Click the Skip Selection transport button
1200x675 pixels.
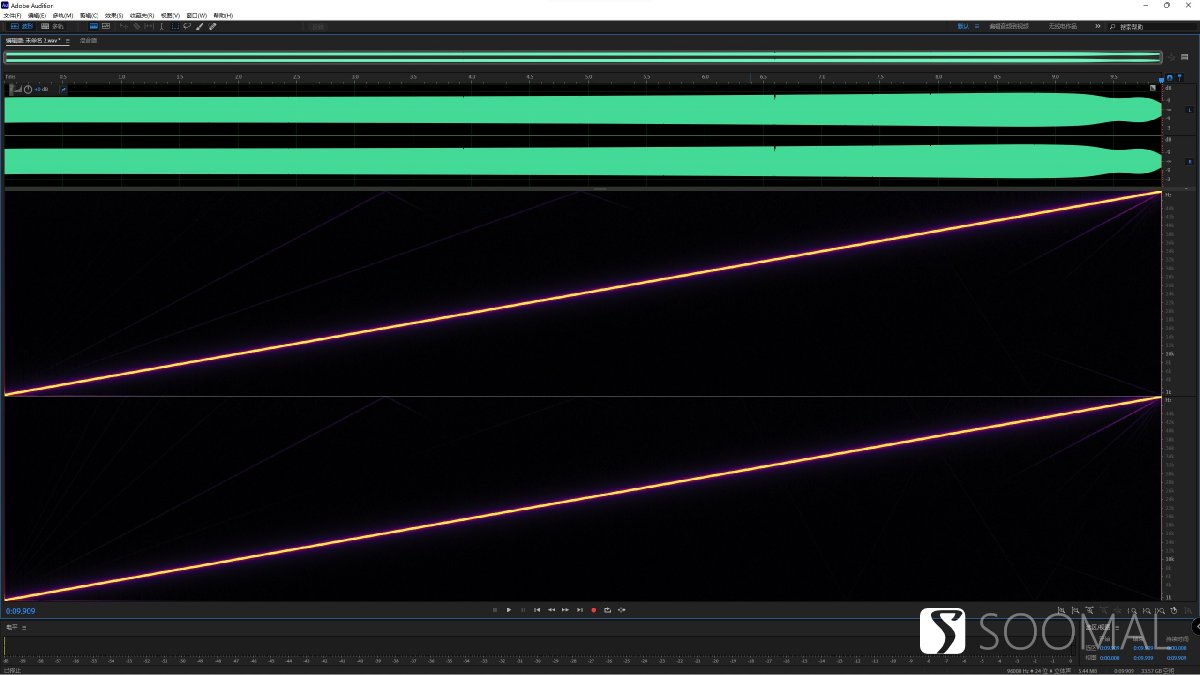click(x=622, y=610)
